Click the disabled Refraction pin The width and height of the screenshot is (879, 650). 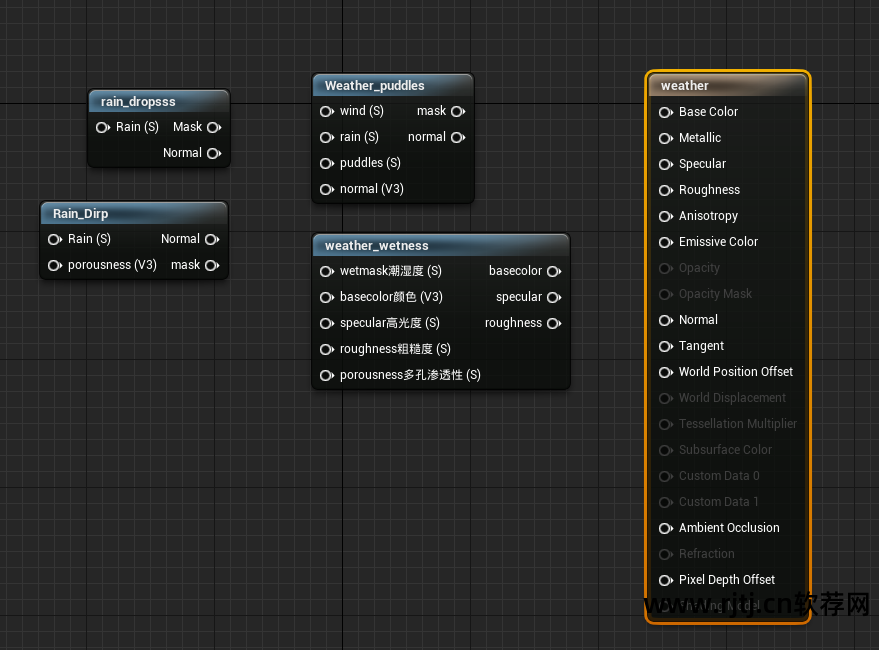(665, 554)
